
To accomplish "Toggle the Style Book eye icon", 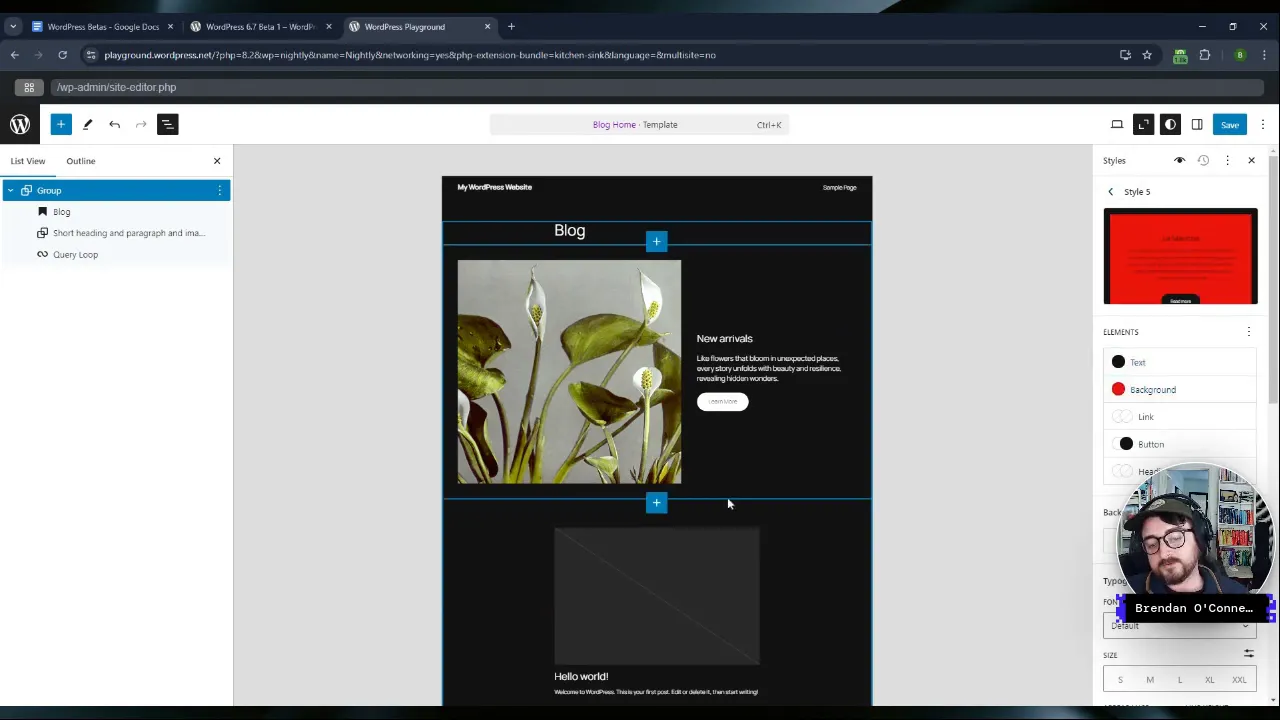I will pos(1179,160).
